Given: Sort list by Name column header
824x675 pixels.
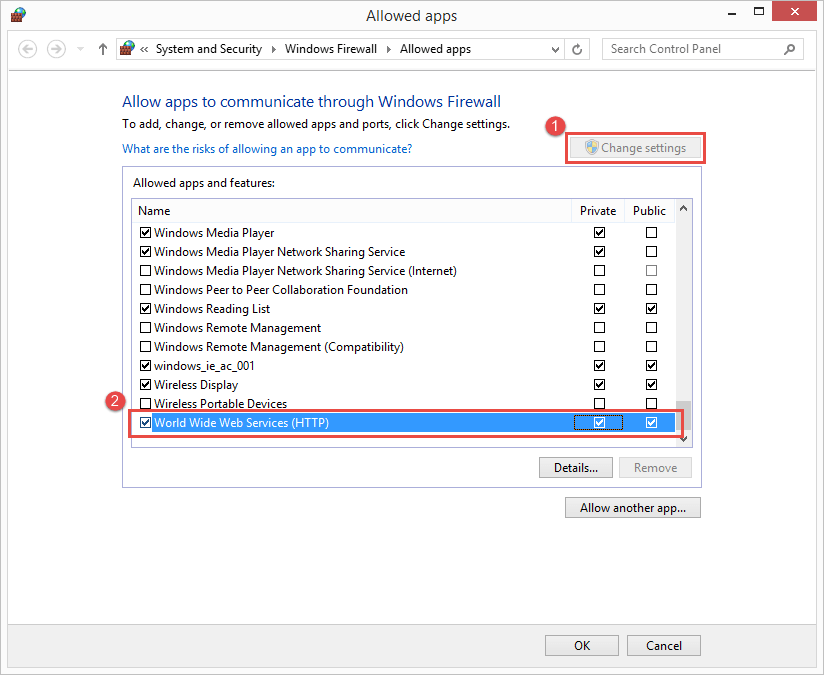Looking at the screenshot, I should point(351,211).
